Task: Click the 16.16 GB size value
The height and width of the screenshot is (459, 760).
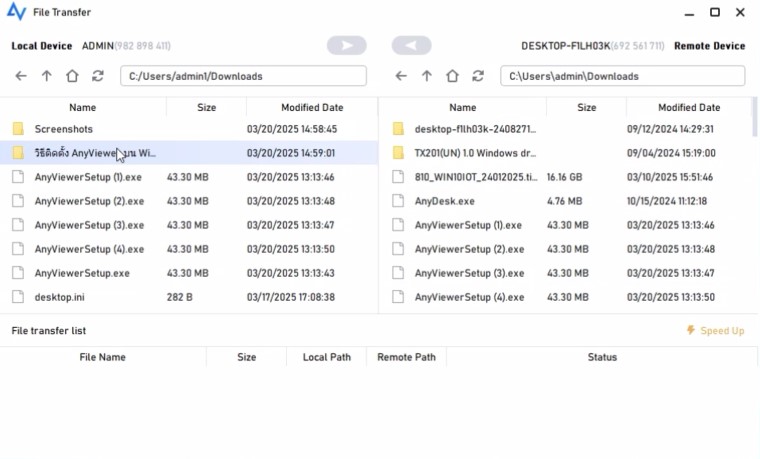Action: coord(564,177)
